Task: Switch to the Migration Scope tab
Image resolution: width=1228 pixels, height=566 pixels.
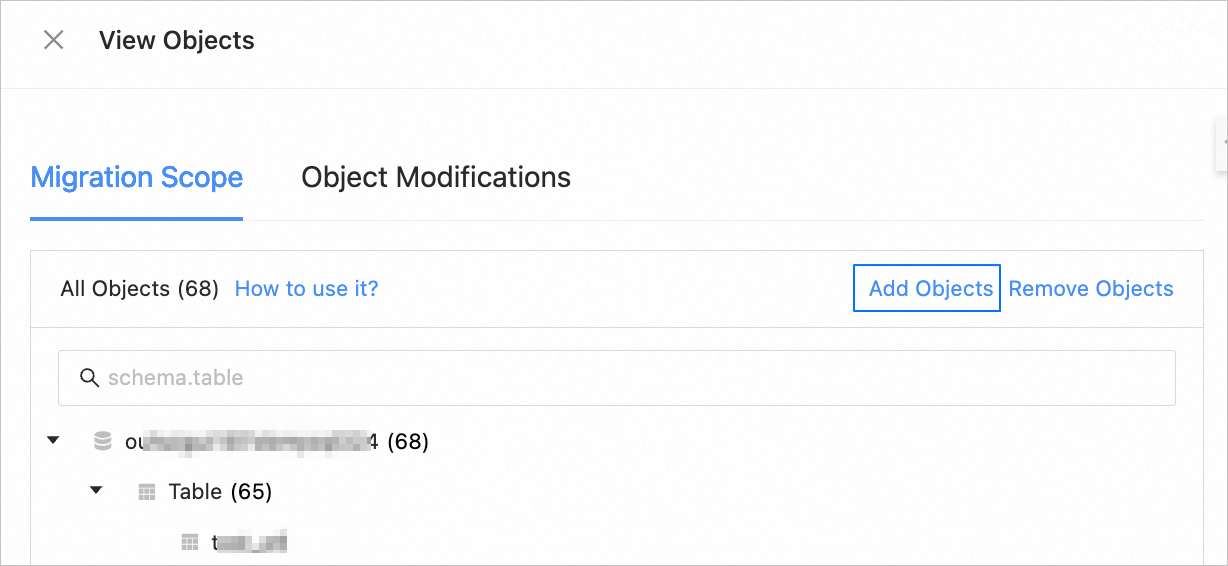Action: click(x=137, y=178)
